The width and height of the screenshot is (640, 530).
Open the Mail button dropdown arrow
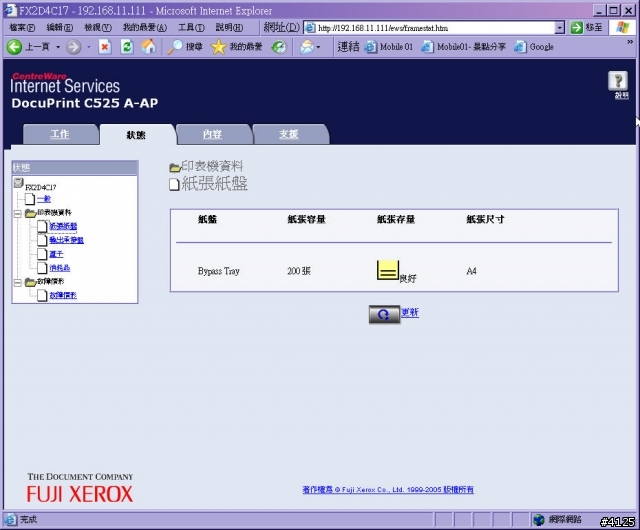(318, 47)
